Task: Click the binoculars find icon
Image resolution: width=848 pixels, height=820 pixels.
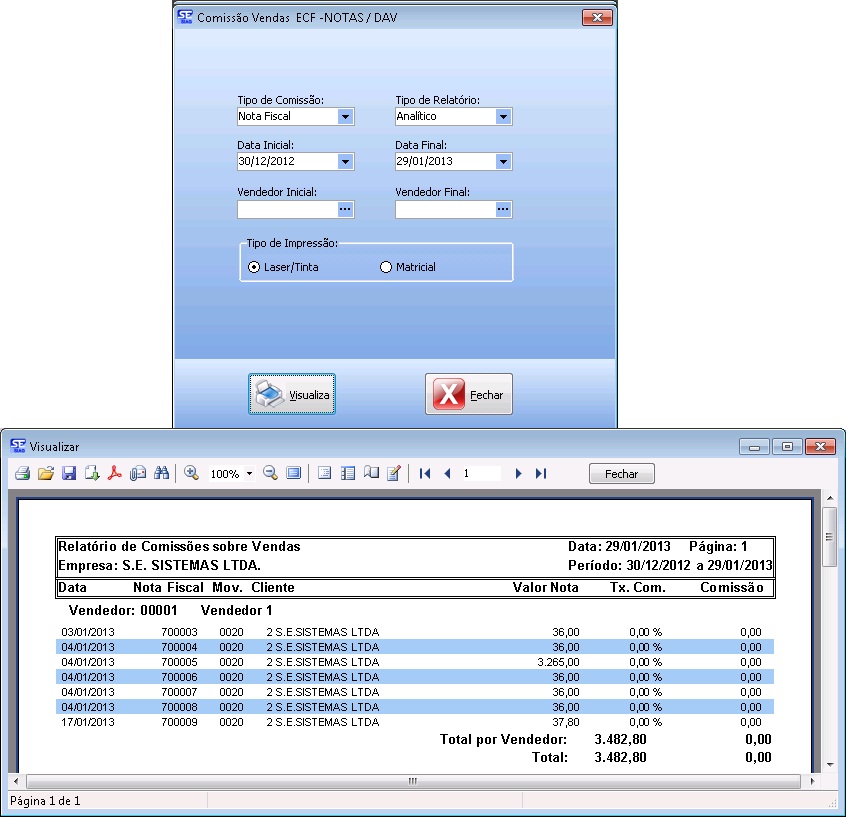Action: [160, 474]
